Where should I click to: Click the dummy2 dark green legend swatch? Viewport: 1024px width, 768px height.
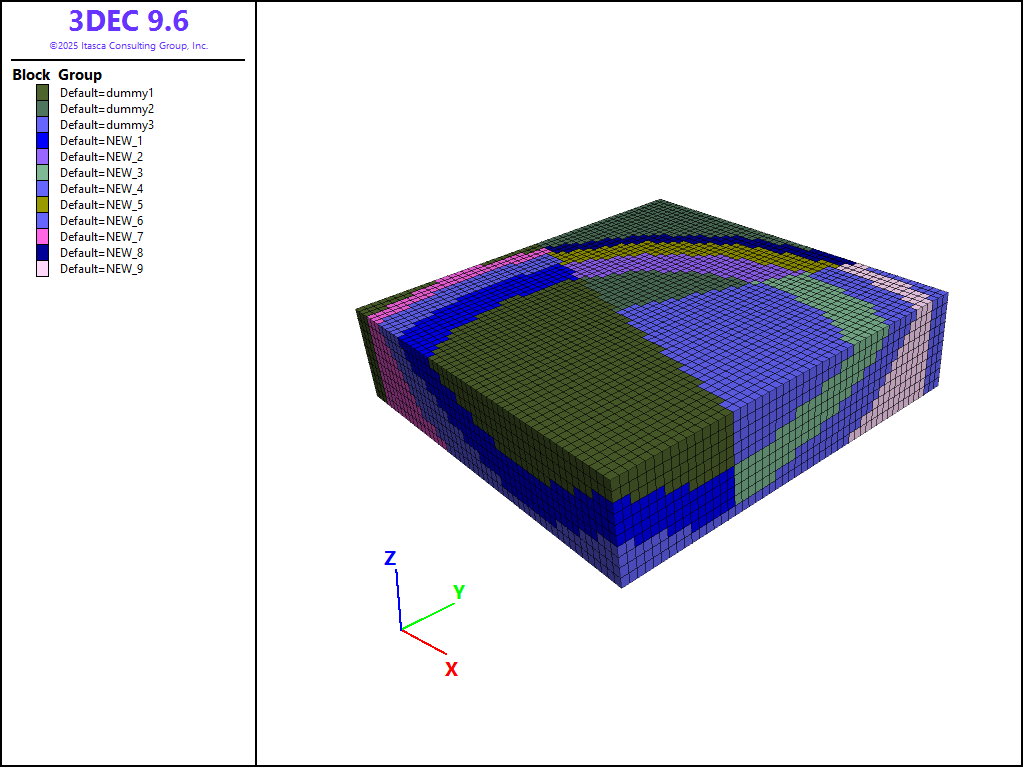tap(42, 109)
